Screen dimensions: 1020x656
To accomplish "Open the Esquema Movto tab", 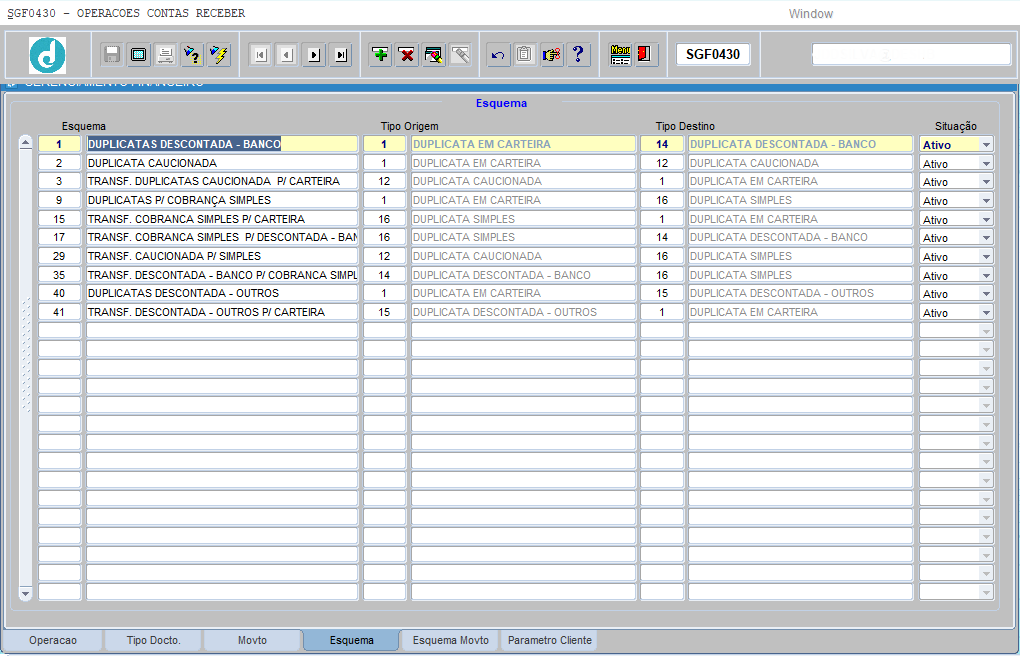I will (x=450, y=640).
